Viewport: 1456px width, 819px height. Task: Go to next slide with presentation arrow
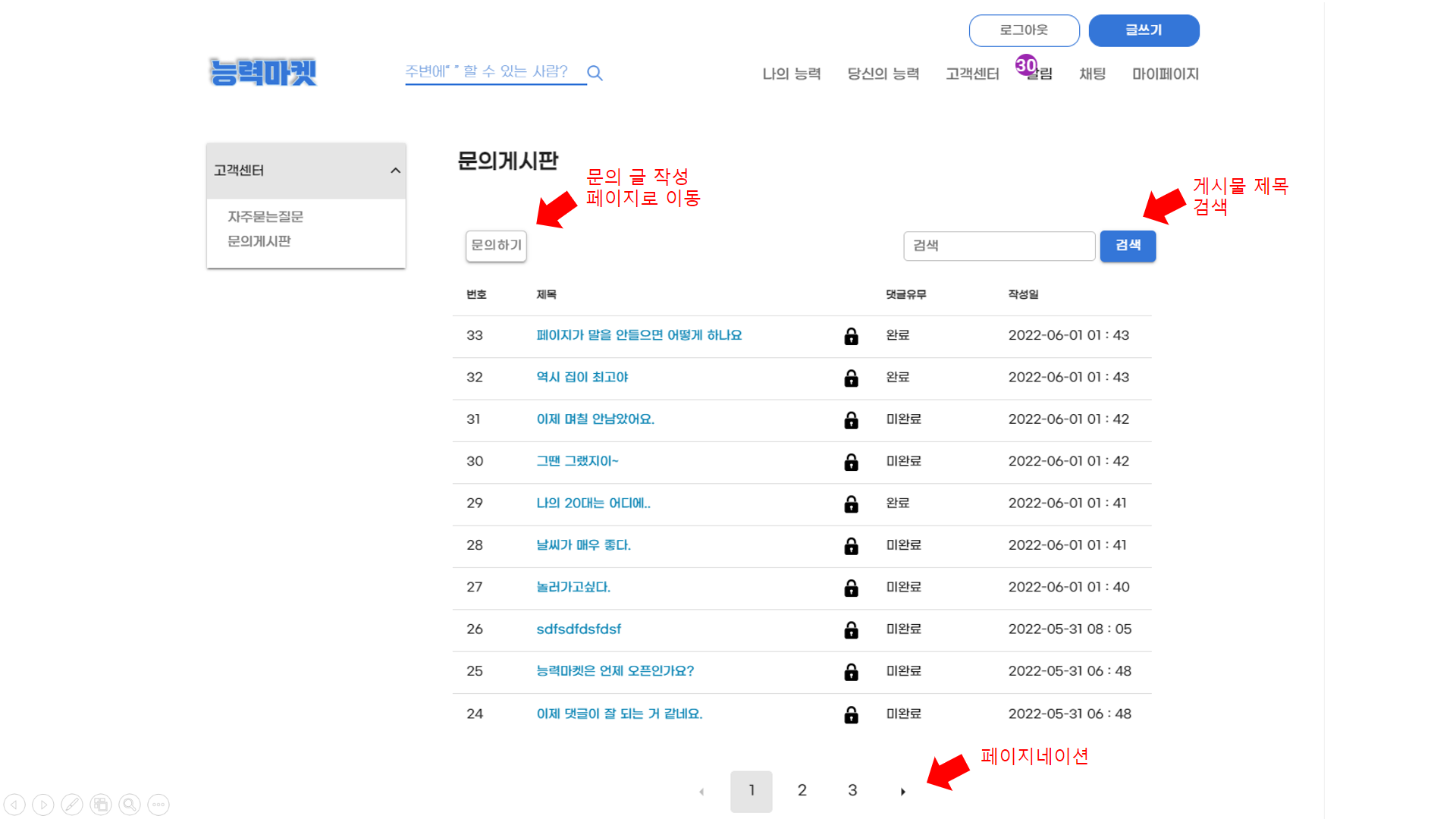tap(43, 805)
